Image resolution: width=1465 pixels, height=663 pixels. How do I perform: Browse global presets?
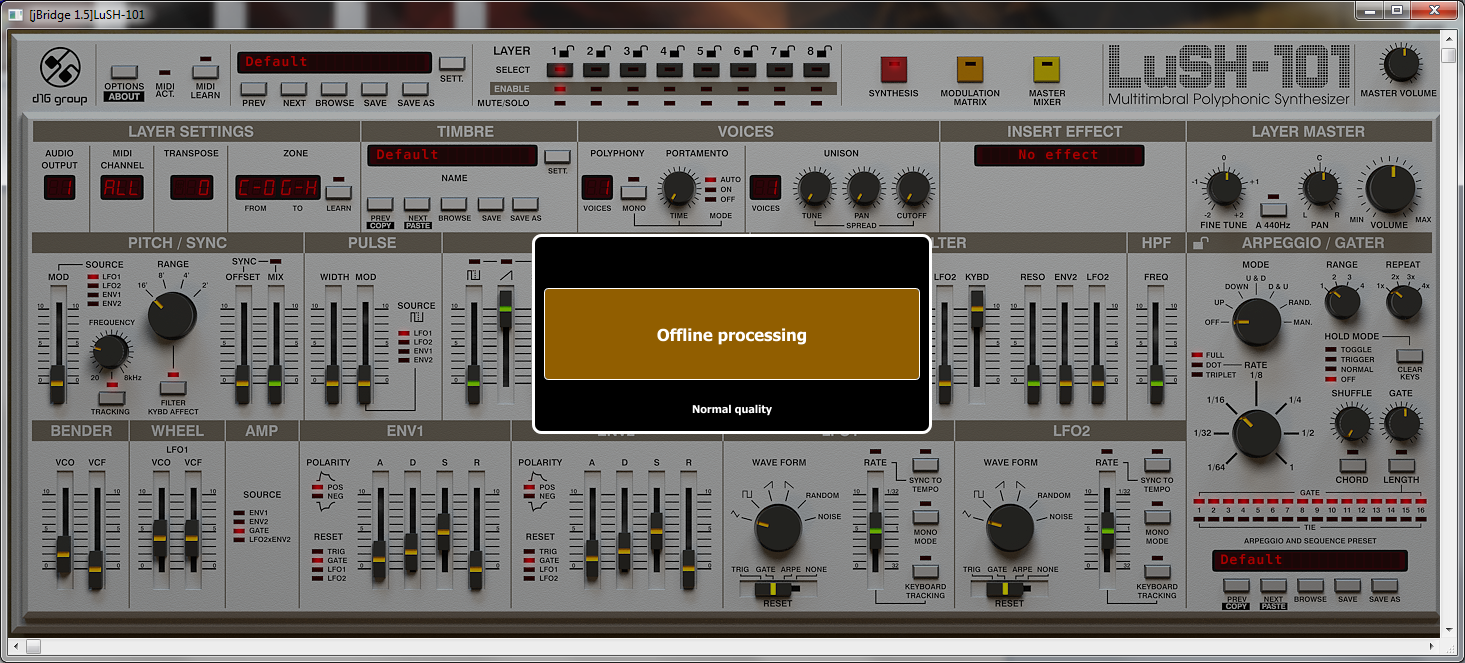pos(334,89)
